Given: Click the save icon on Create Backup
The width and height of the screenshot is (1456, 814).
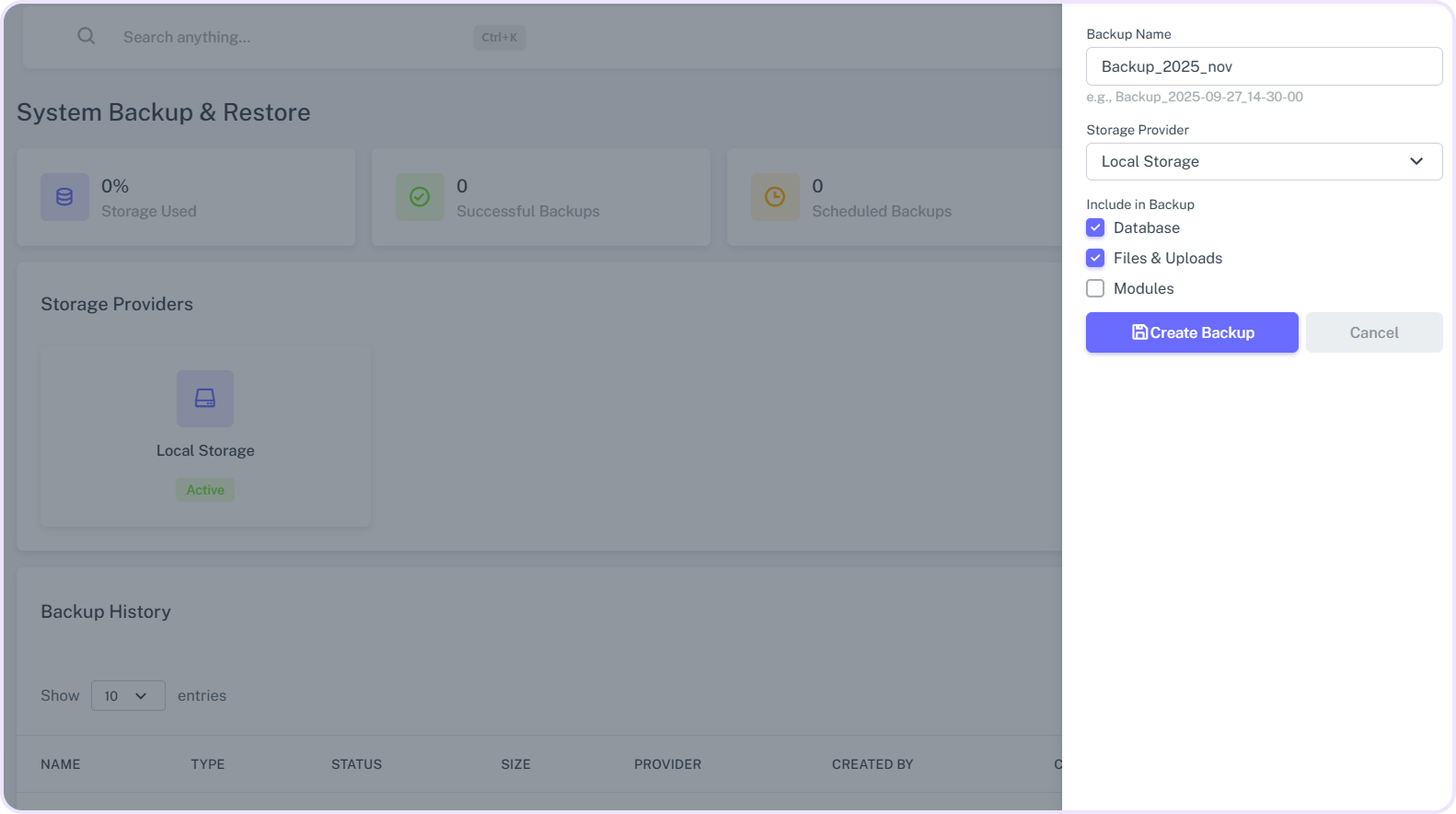Looking at the screenshot, I should [1139, 332].
